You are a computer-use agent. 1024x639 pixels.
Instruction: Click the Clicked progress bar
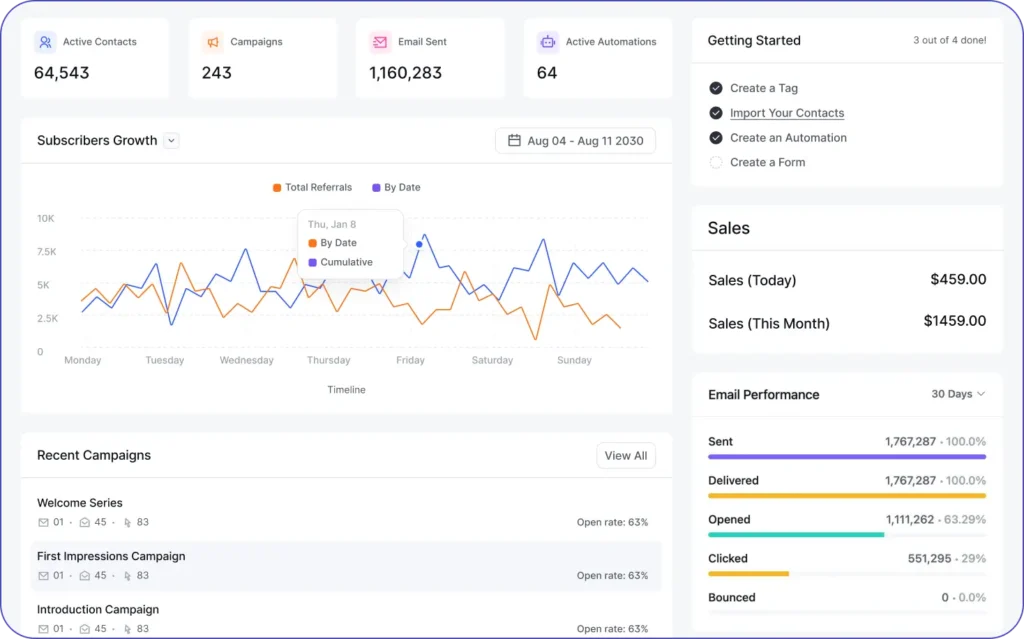click(748, 574)
